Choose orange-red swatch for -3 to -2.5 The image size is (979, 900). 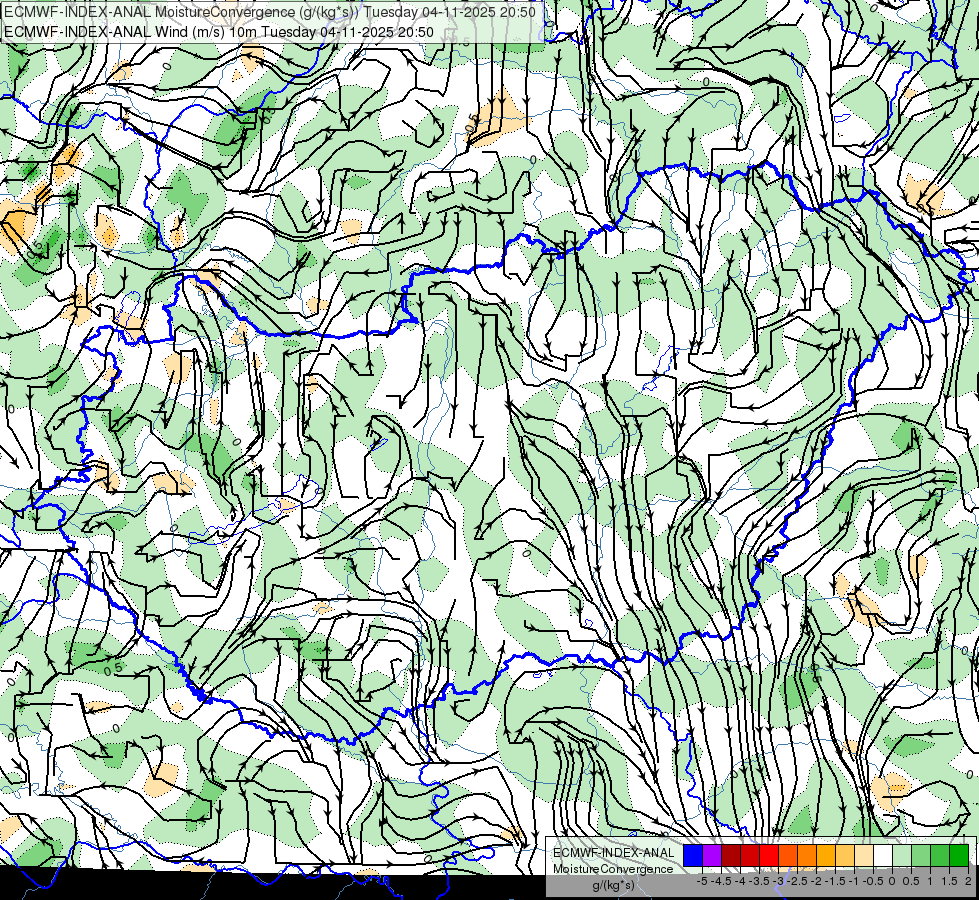(788, 856)
